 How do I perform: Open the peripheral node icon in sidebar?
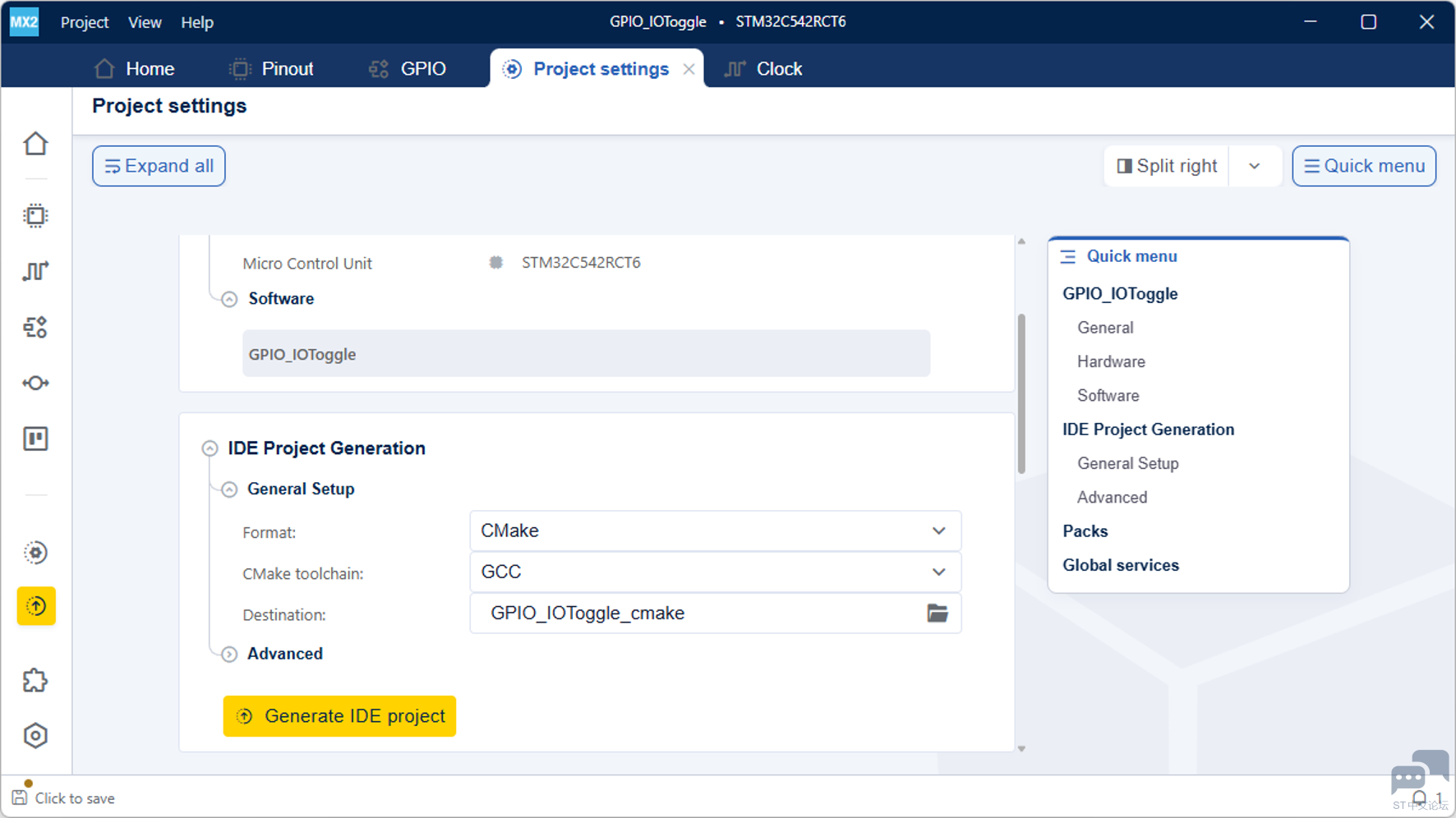coord(35,383)
